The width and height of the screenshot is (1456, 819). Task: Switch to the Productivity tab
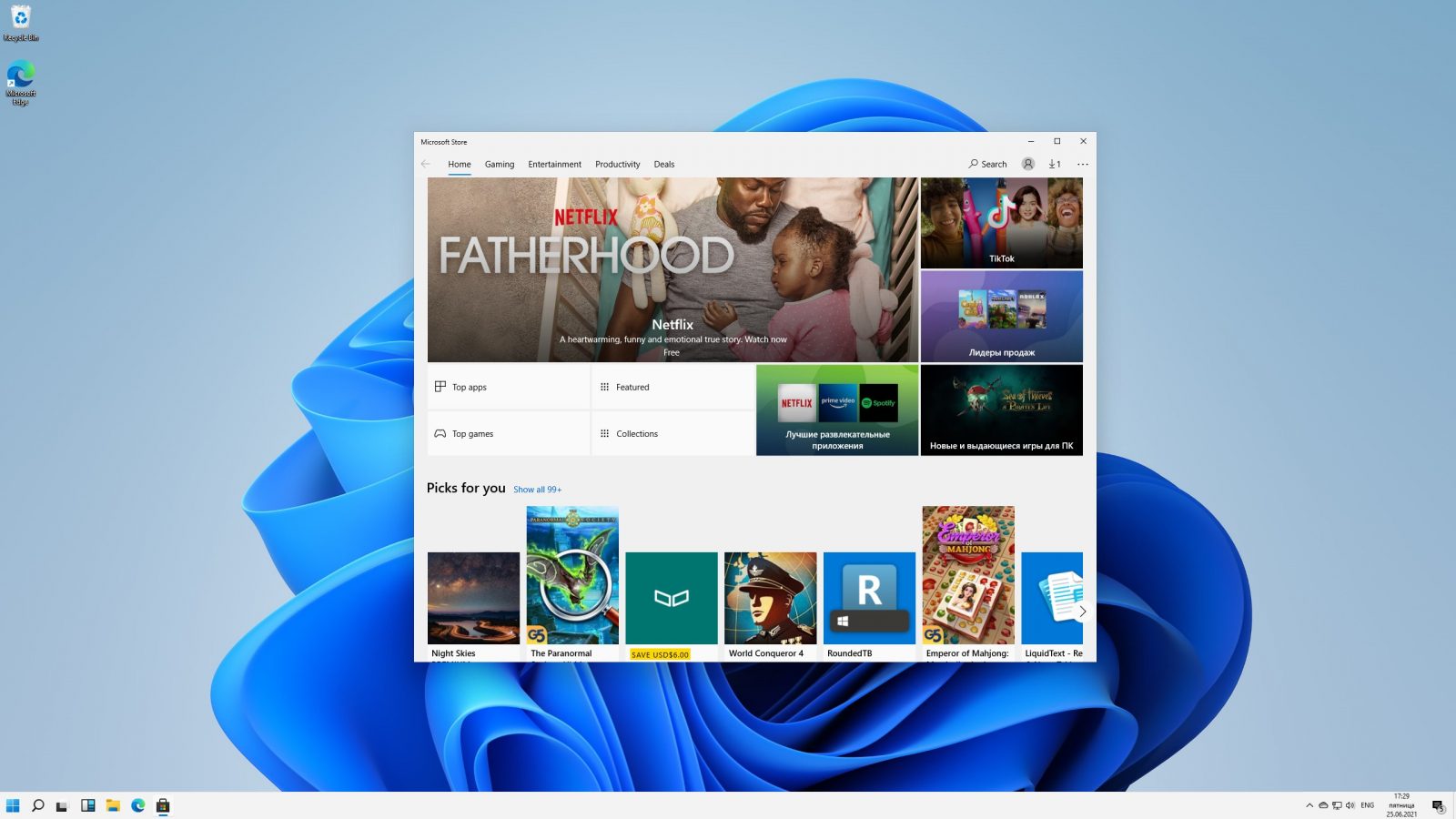pyautogui.click(x=618, y=165)
